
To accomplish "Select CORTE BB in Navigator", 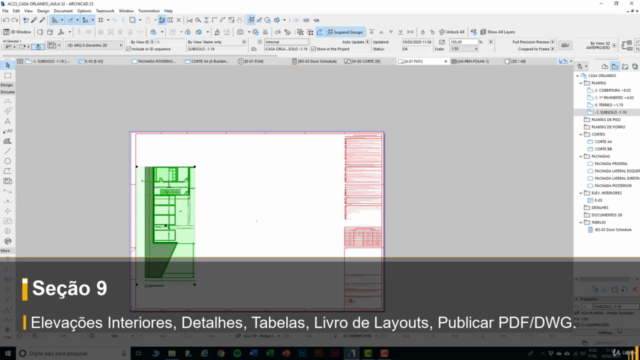I will click(600, 149).
